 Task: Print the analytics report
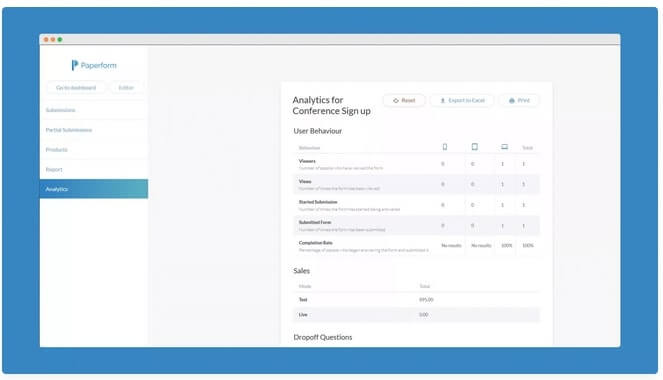coord(519,101)
